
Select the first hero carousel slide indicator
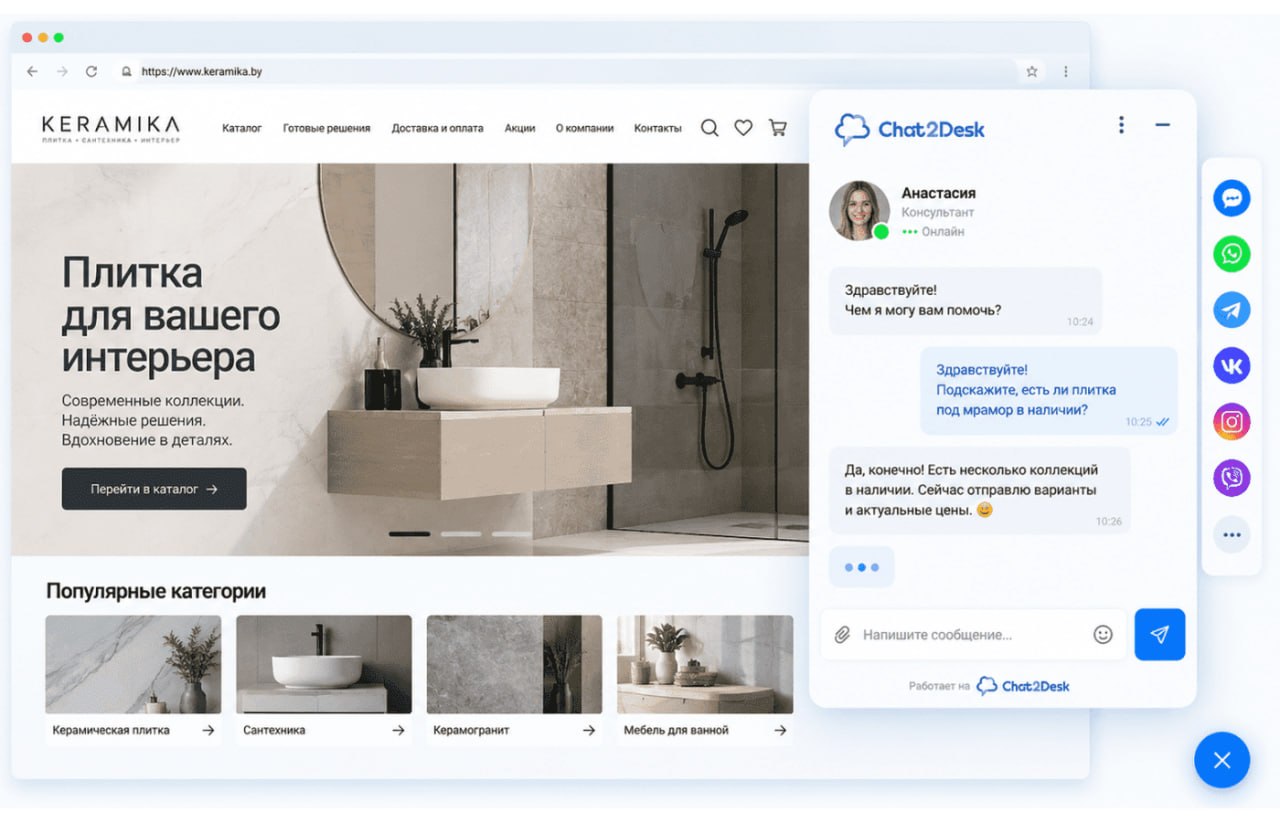coord(409,534)
